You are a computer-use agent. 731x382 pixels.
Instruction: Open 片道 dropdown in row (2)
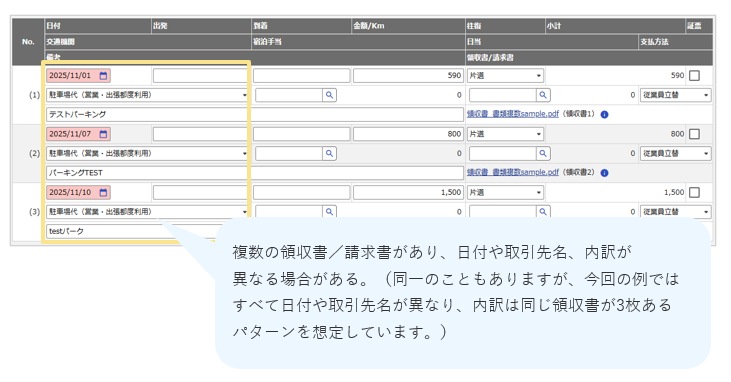(505, 134)
